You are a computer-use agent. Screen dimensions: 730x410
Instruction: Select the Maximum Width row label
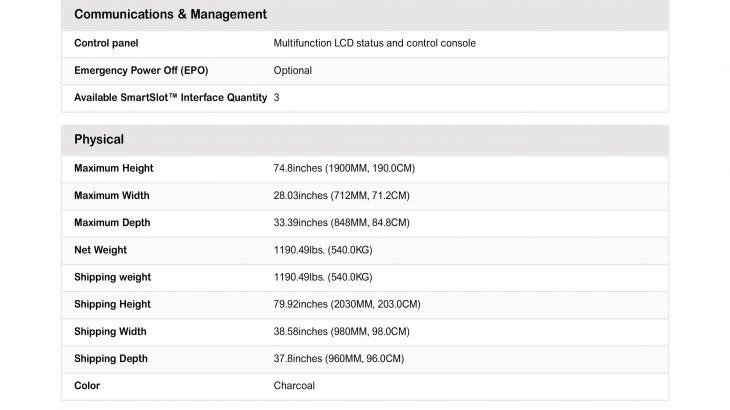(112, 195)
